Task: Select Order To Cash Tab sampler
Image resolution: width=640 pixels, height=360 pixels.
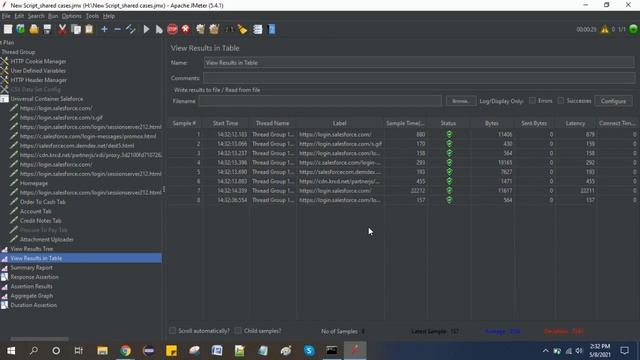Action: (x=42, y=202)
